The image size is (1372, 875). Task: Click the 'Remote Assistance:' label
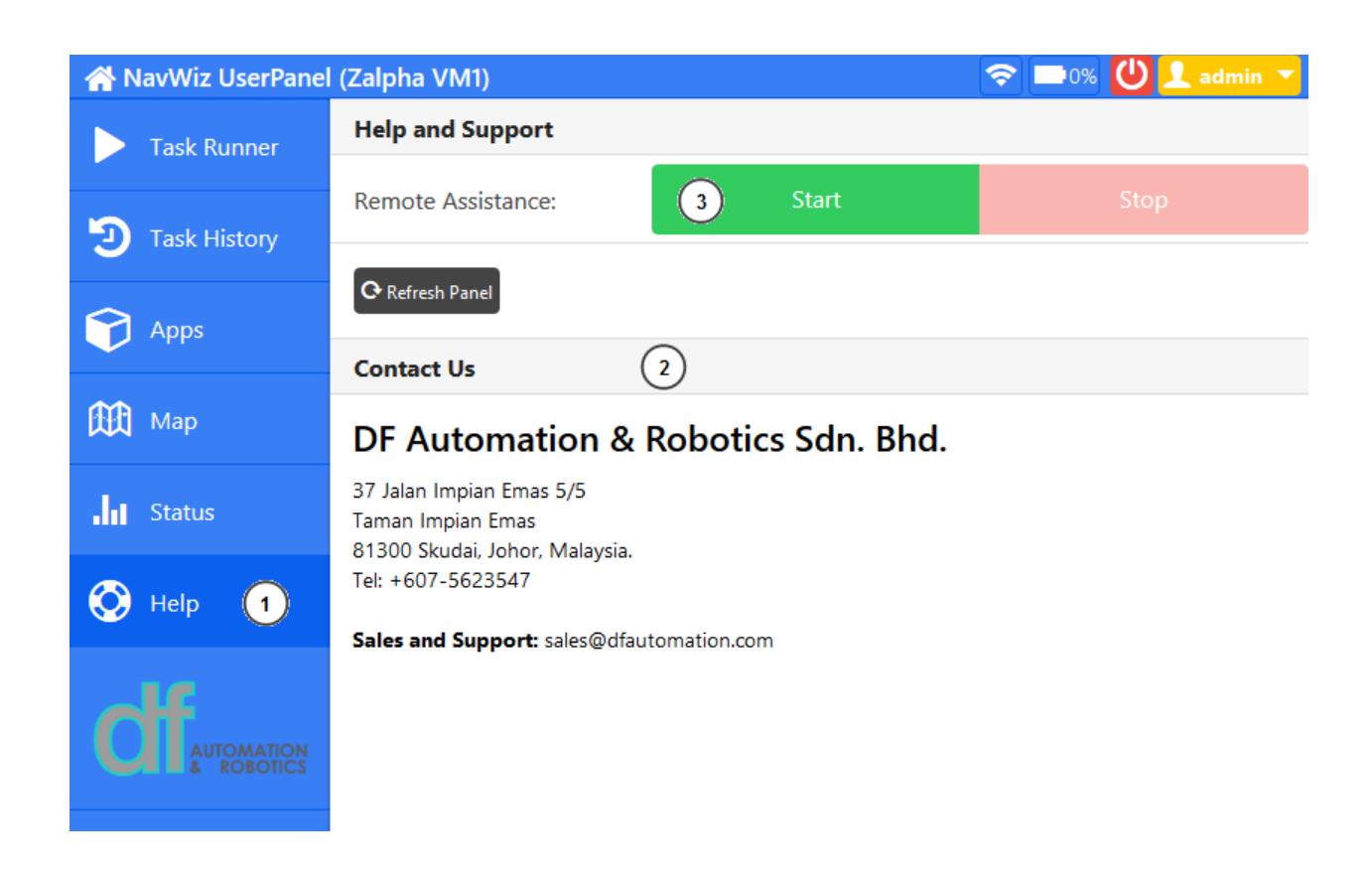(455, 201)
